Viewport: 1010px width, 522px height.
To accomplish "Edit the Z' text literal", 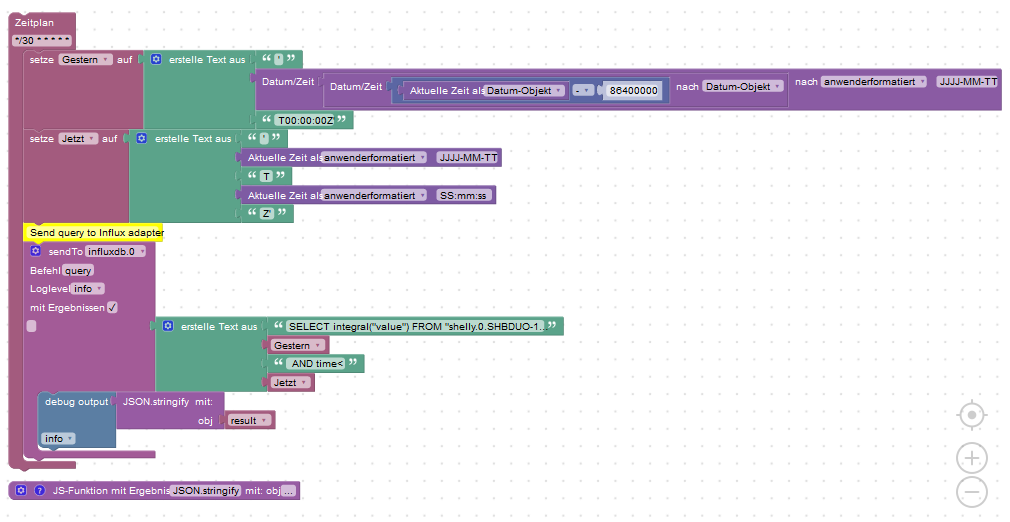I will (x=267, y=214).
